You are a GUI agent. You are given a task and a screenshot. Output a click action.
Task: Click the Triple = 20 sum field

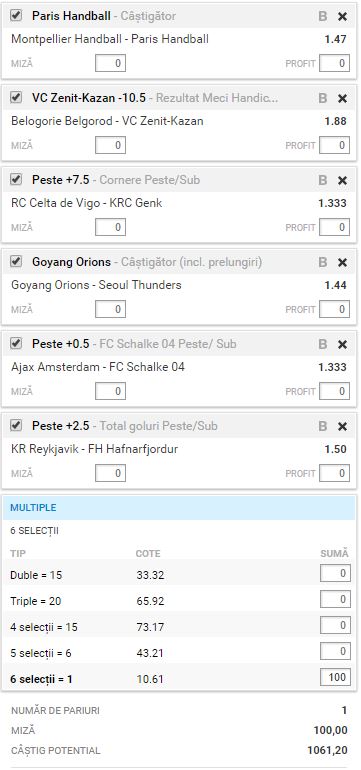[x=335, y=600]
